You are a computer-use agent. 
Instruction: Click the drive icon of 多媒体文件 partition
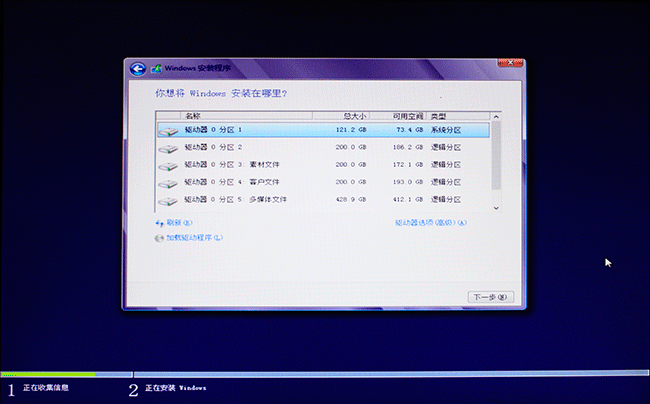[168, 201]
